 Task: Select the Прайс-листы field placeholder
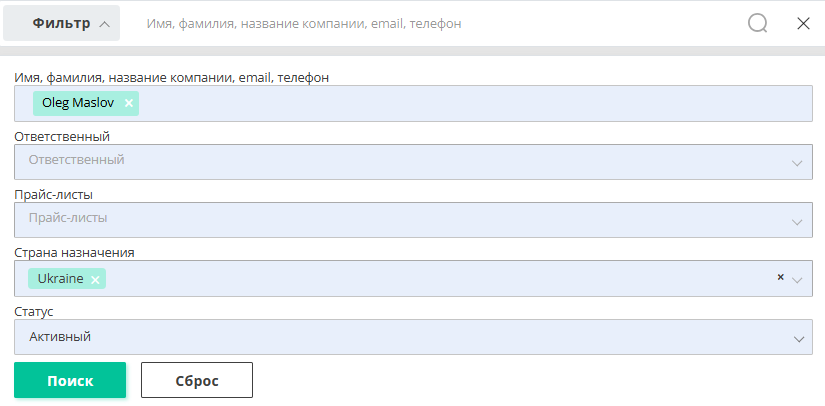click(x=68, y=218)
